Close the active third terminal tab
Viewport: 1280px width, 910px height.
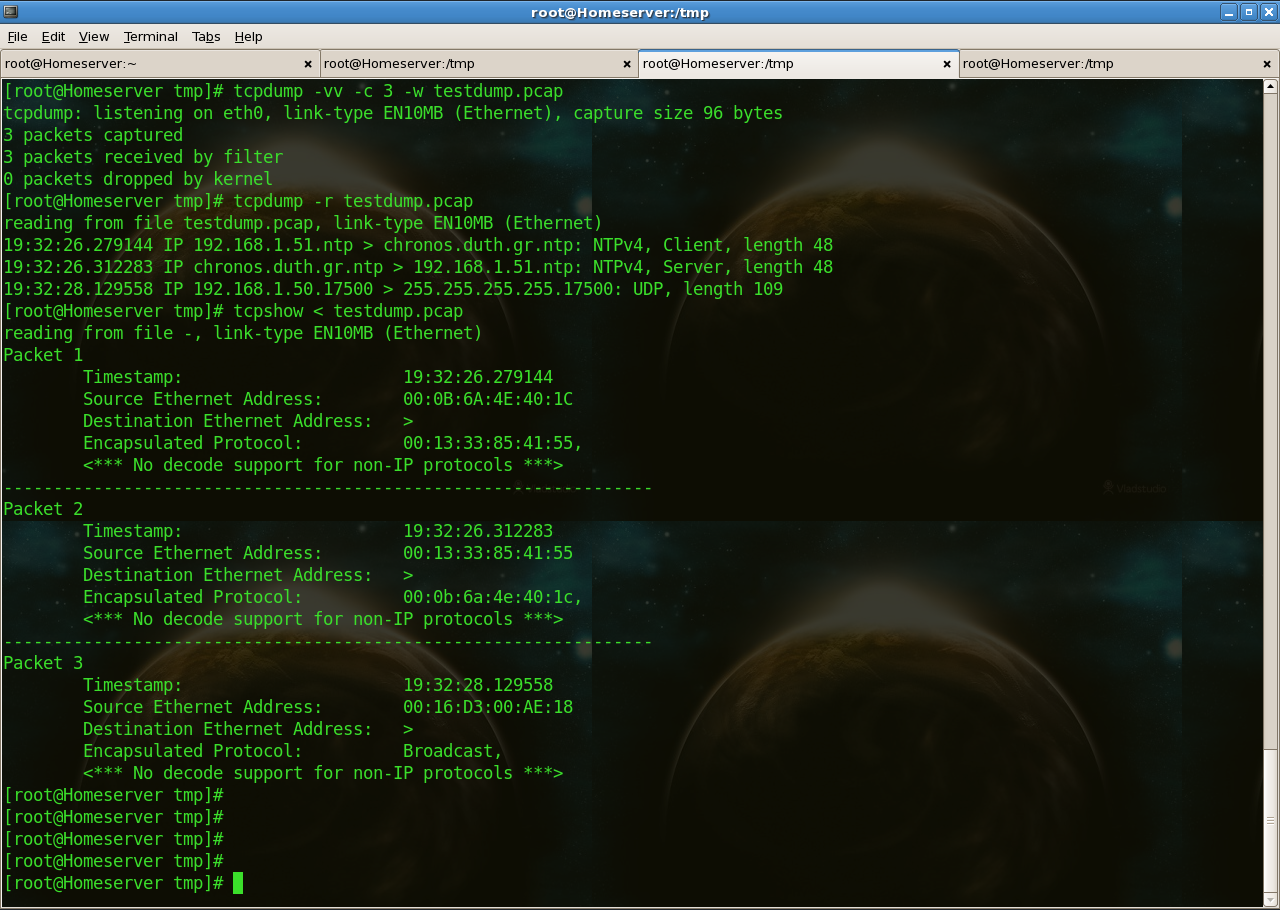point(947,64)
